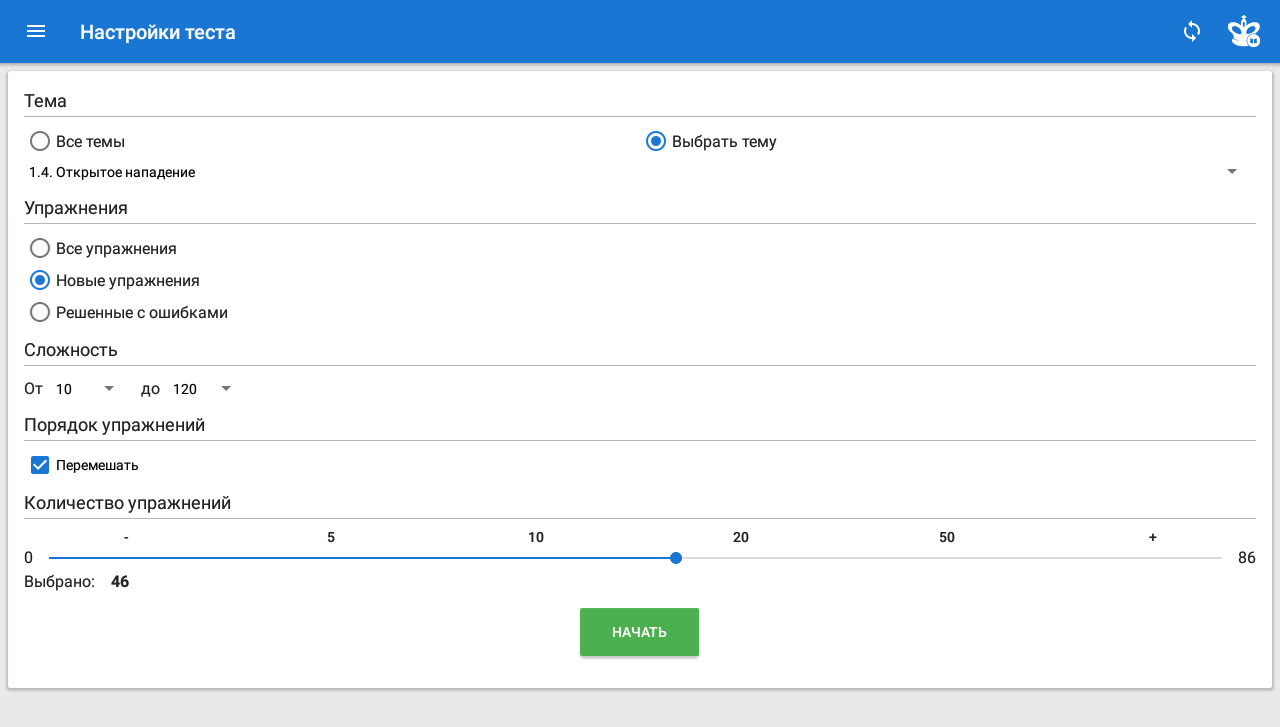Click the green 'НАЧАТЬ' button
Screen dimensions: 1280x727
pyautogui.click(x=639, y=632)
